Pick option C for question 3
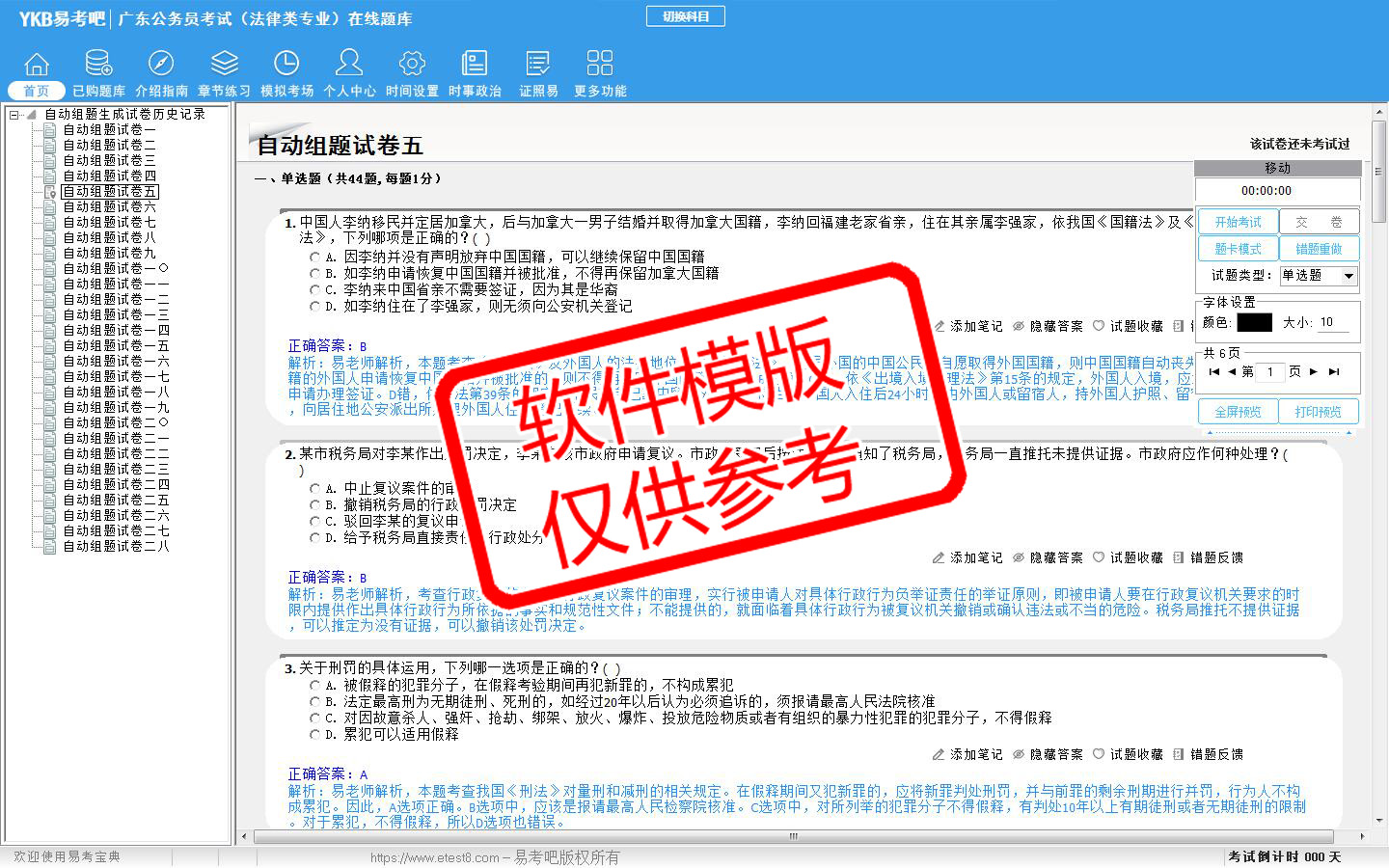The image size is (1389, 868). pyautogui.click(x=315, y=719)
